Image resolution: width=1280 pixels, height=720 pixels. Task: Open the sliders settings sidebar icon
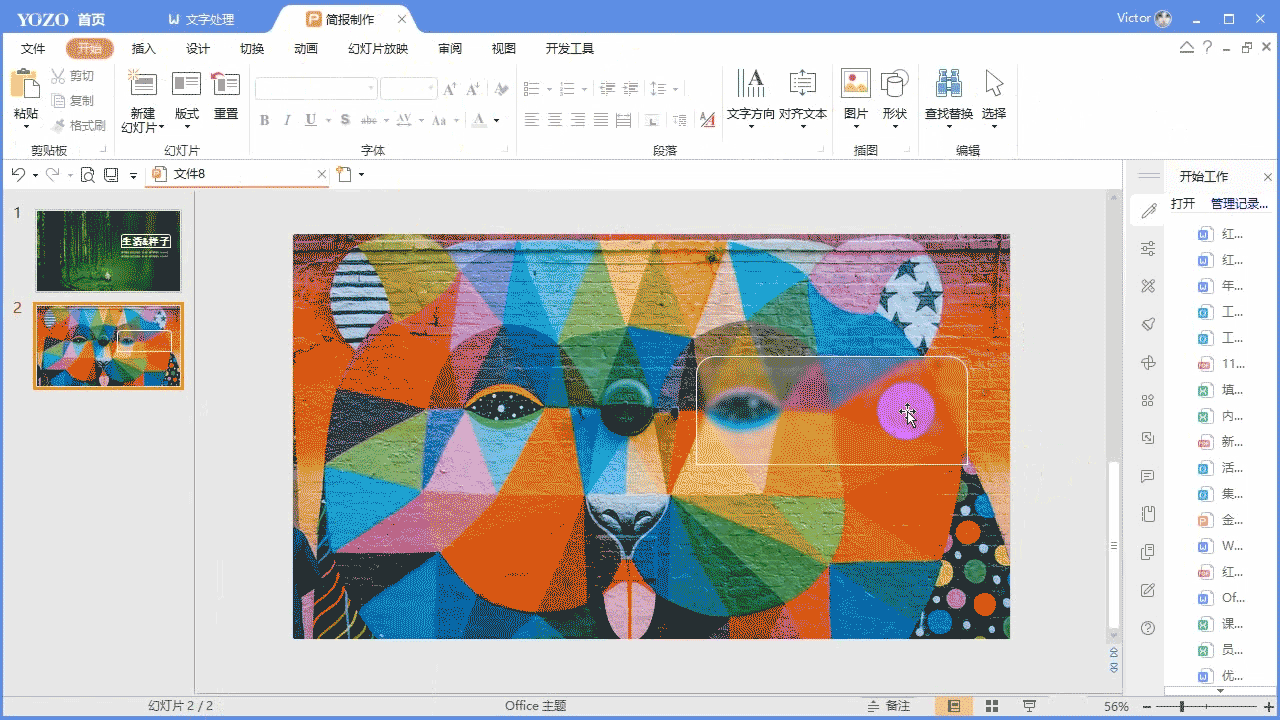click(x=1148, y=248)
